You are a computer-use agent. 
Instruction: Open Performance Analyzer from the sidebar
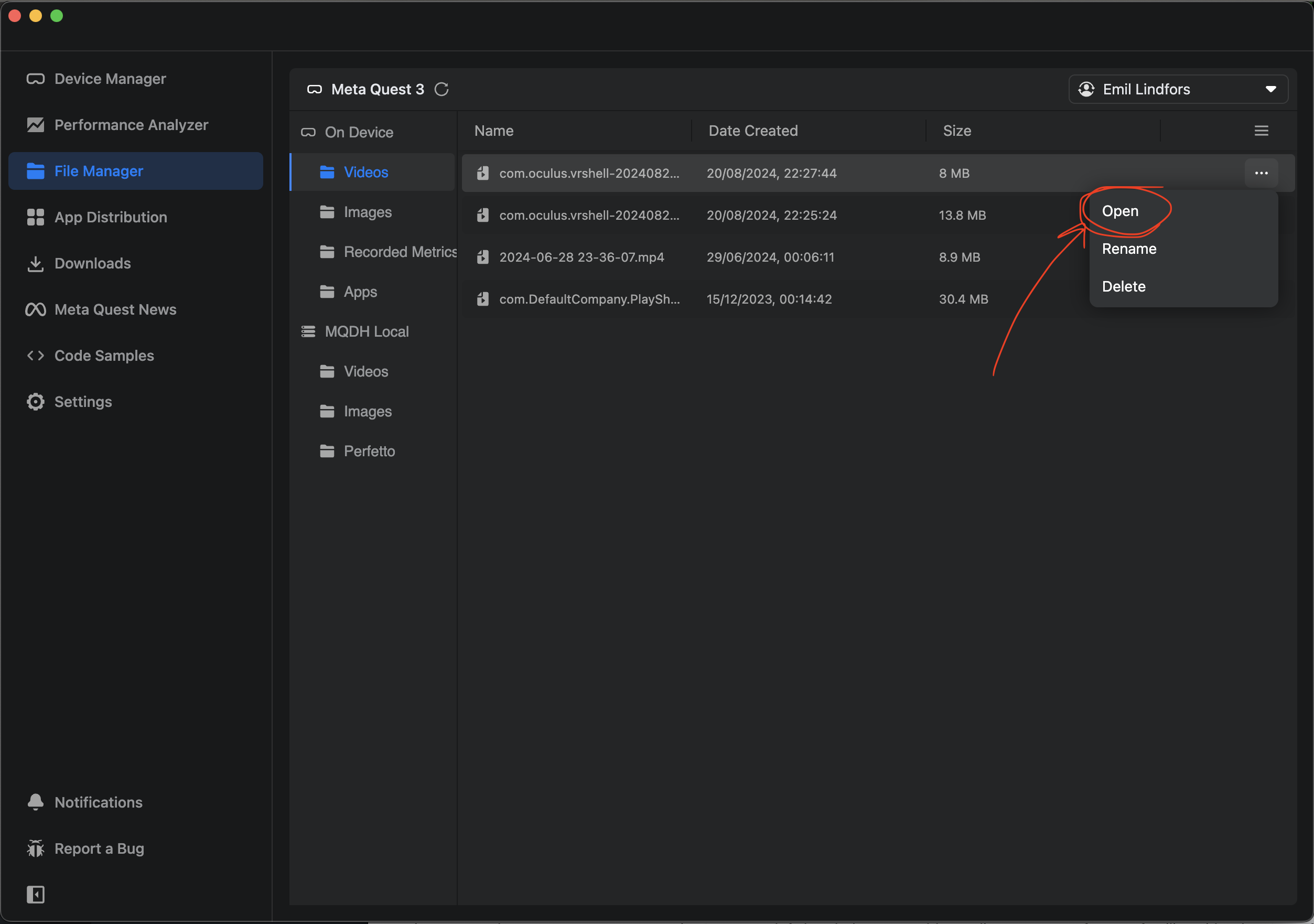coord(131,125)
